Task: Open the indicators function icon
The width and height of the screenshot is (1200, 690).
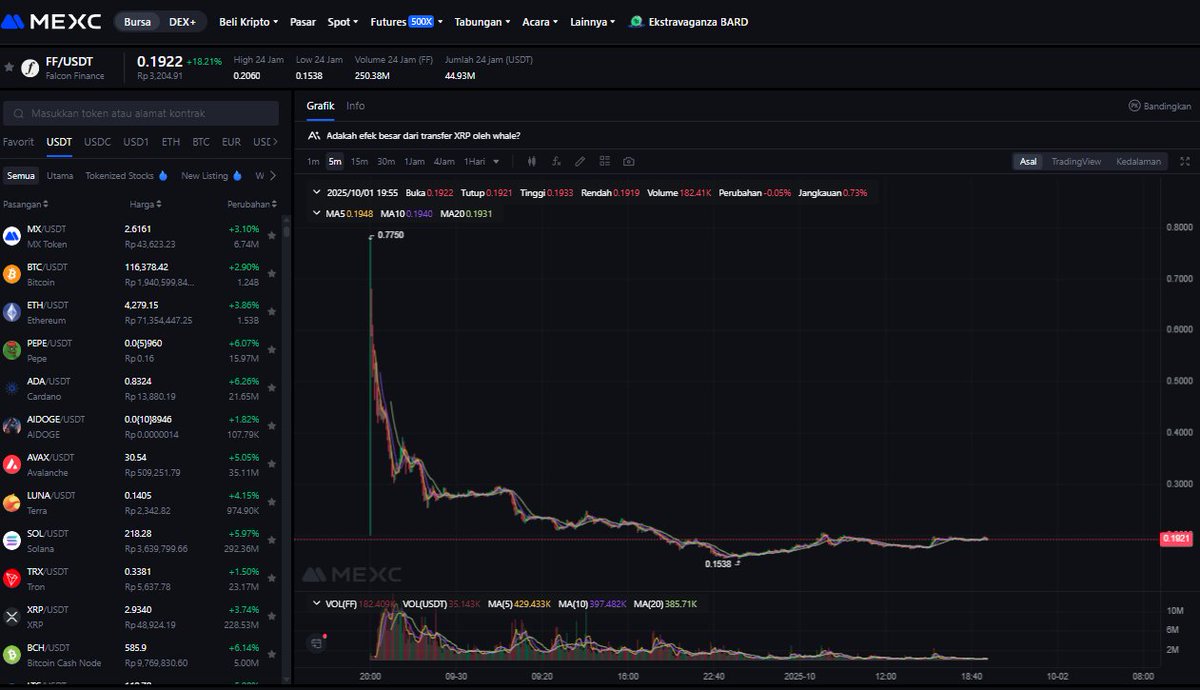Action: [556, 161]
